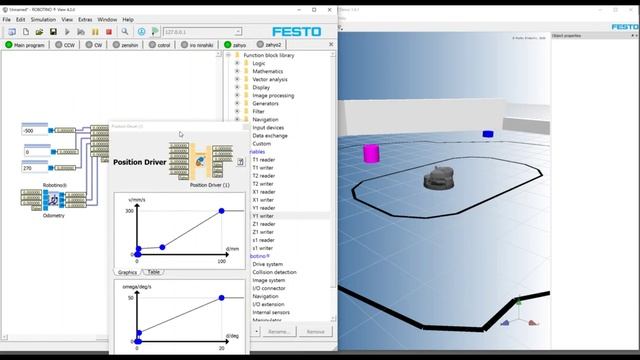Expand the Filter folder
This screenshot has width=640, height=360.
pyautogui.click(x=237, y=111)
